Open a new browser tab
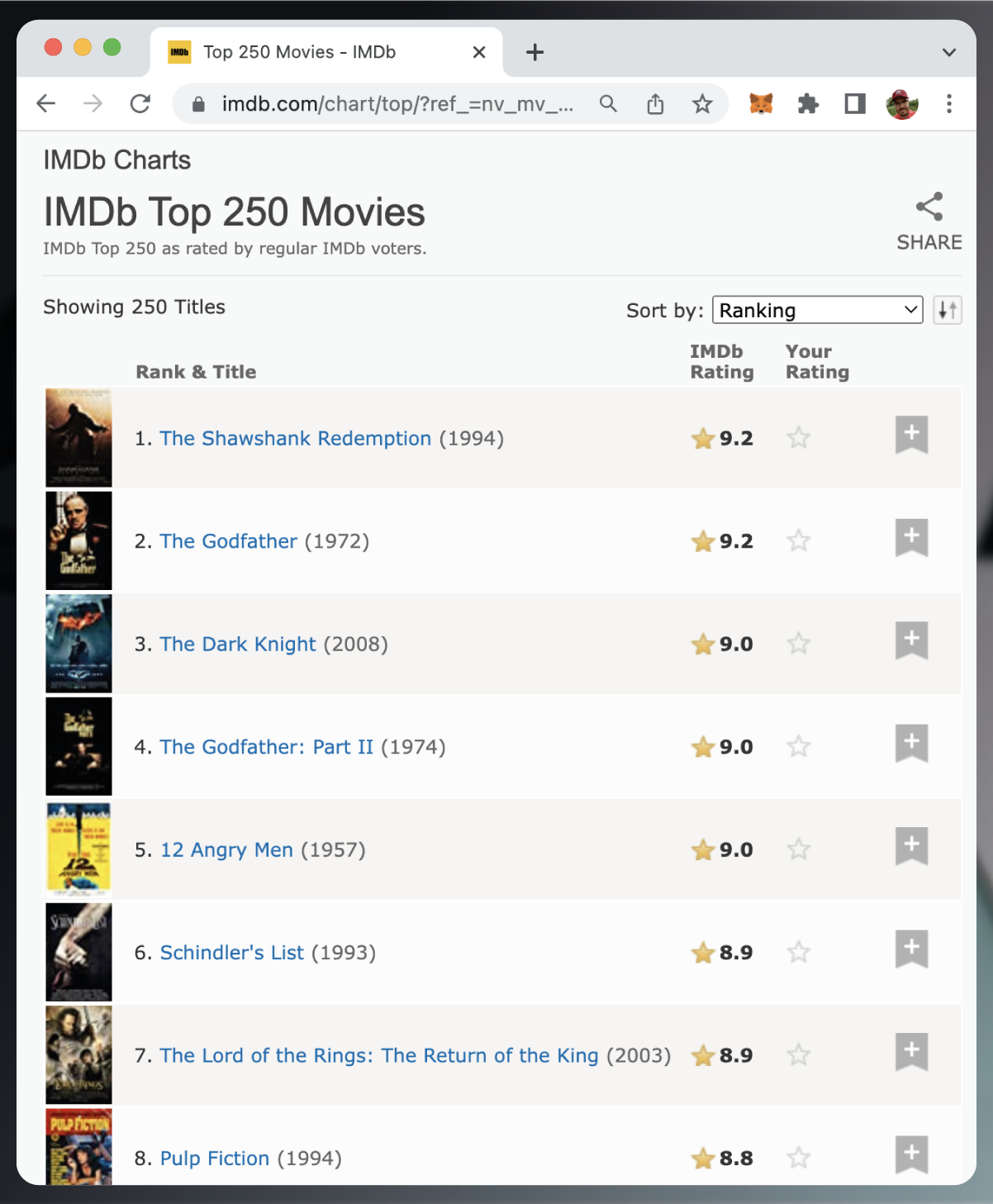Screen dimensions: 993x1204 point(535,53)
